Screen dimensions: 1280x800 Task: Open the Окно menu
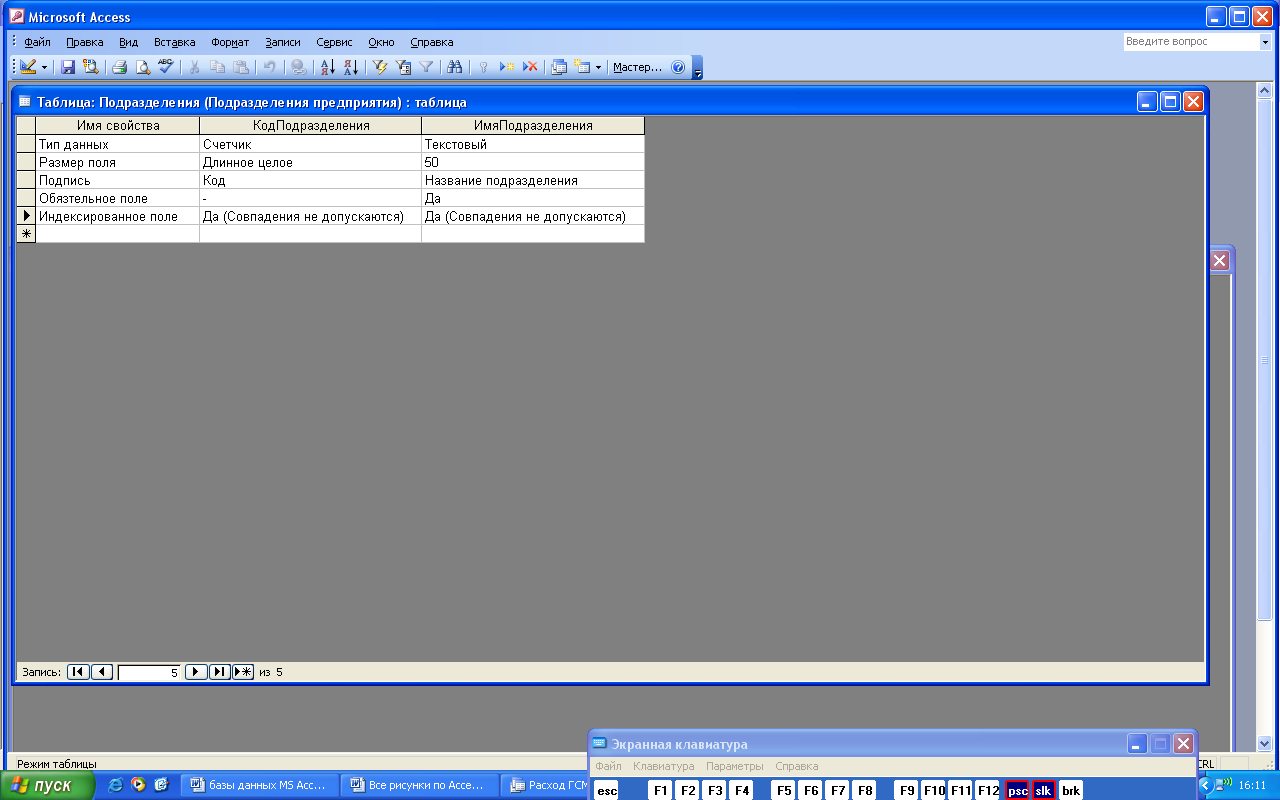pos(381,42)
